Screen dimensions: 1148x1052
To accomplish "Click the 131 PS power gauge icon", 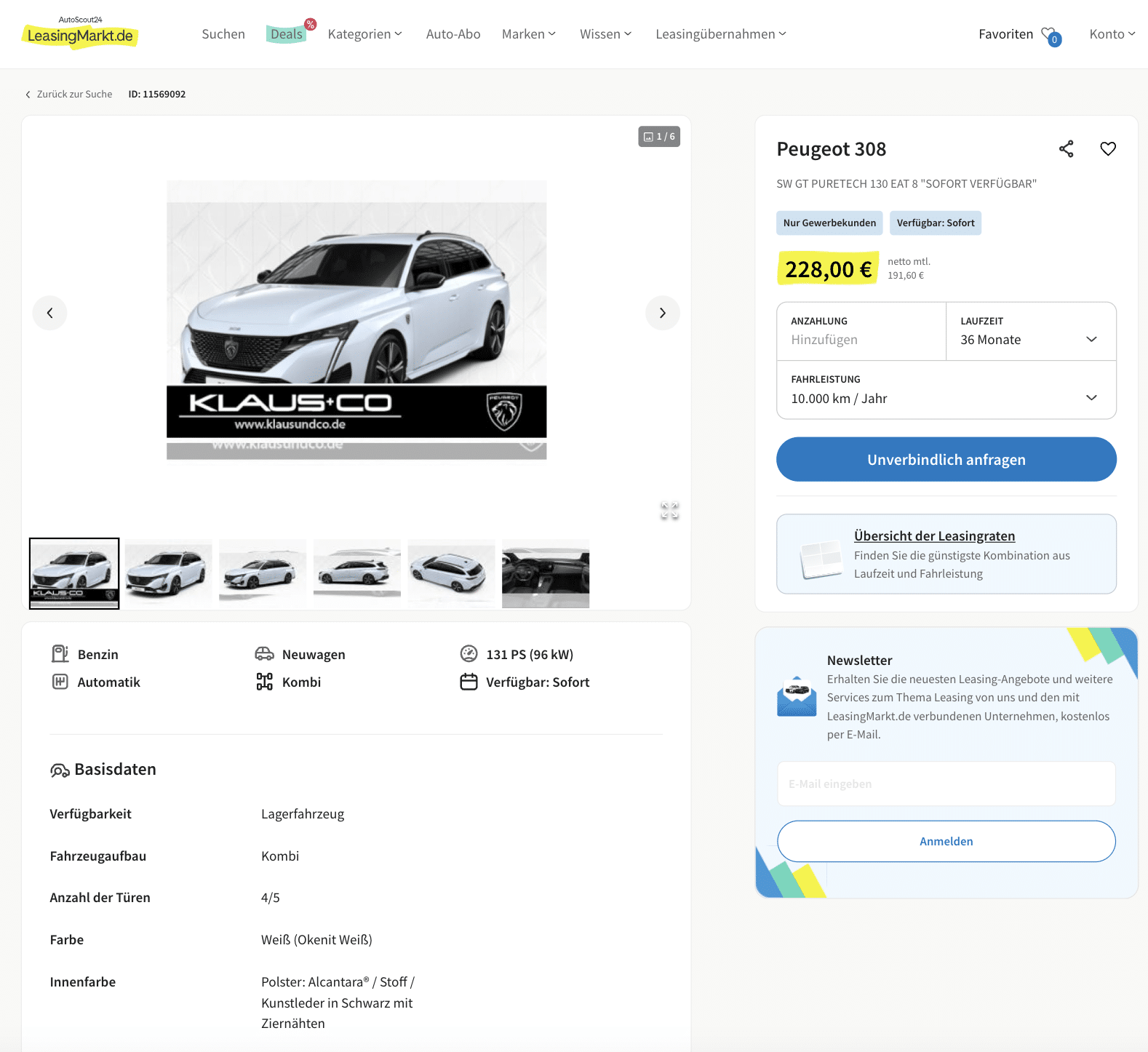I will (469, 654).
